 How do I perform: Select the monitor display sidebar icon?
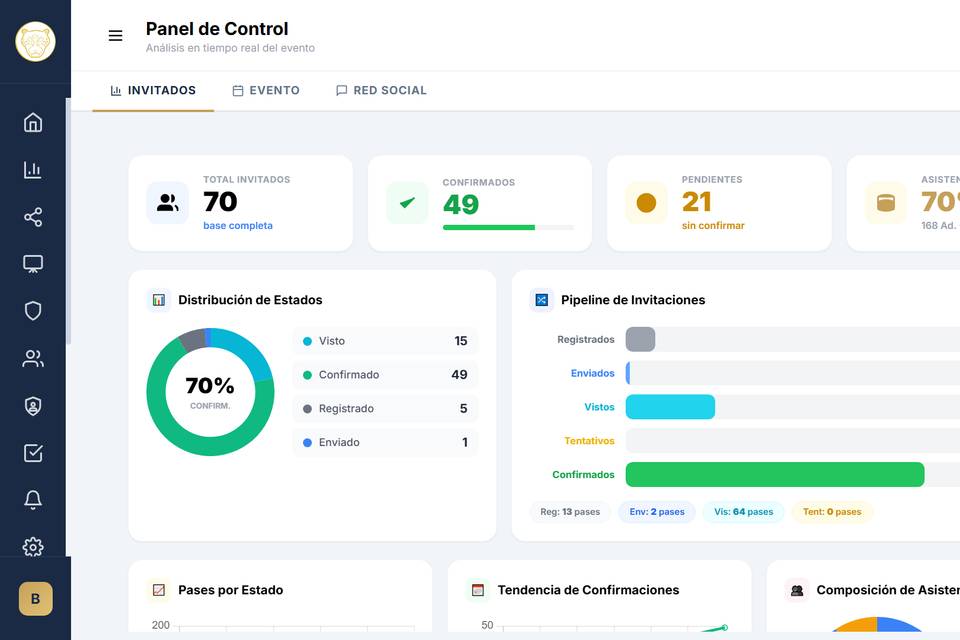pyautogui.click(x=33, y=264)
